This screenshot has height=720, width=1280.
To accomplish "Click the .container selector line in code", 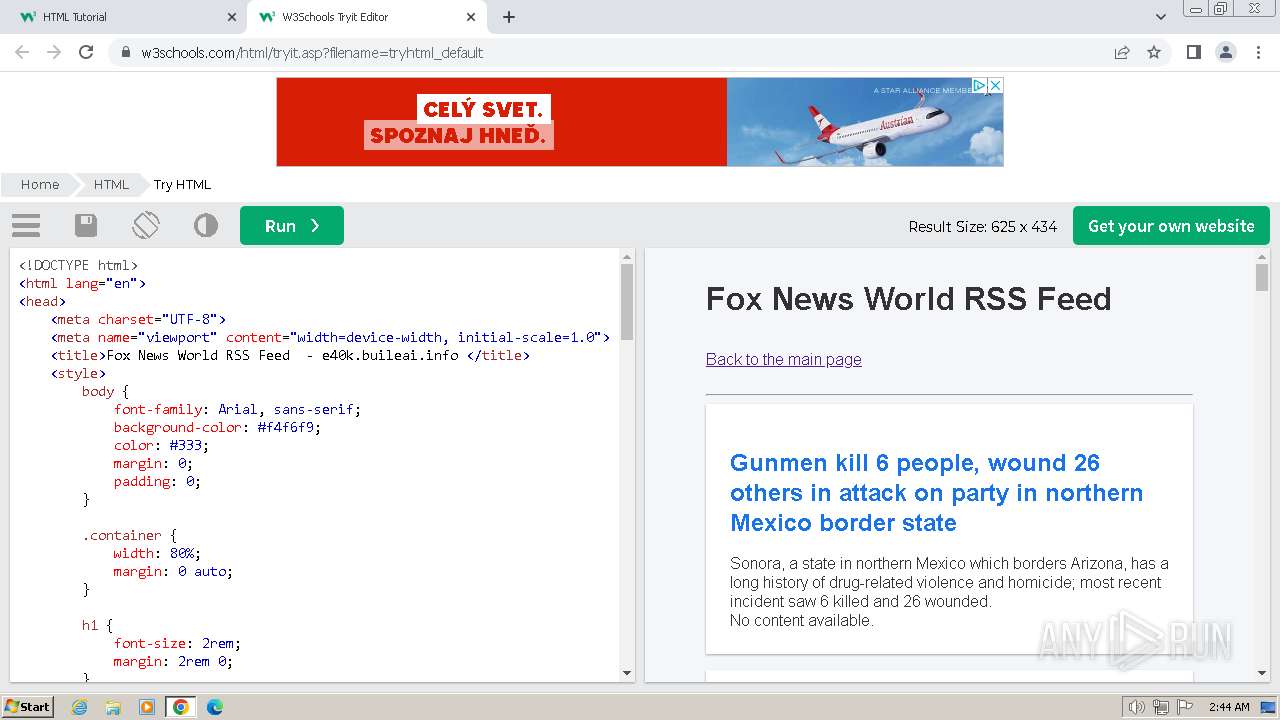I will (x=129, y=535).
